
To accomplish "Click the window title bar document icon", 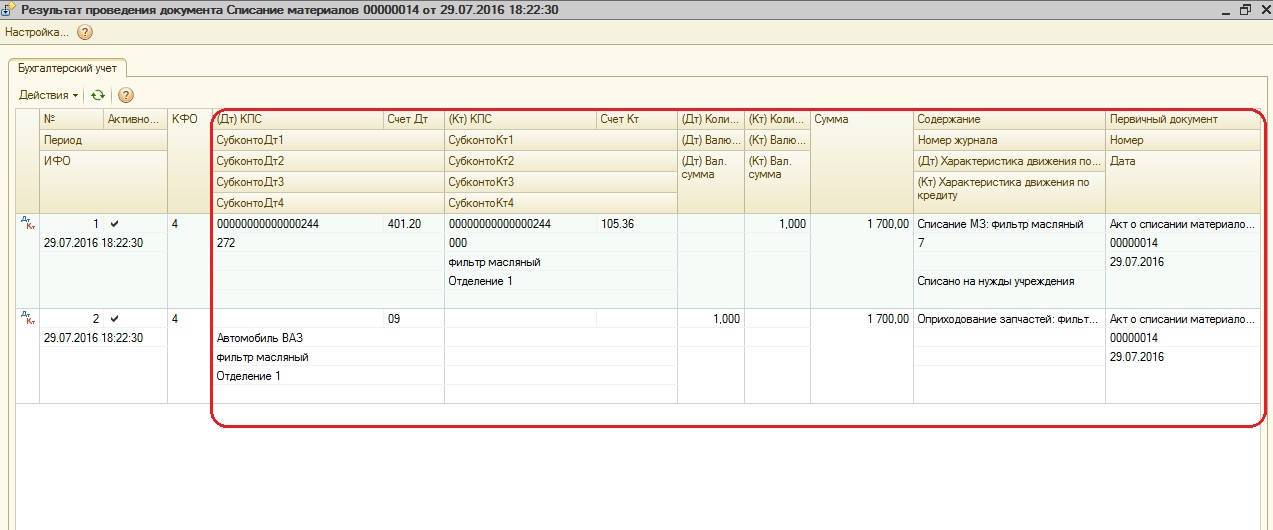I will click(9, 9).
